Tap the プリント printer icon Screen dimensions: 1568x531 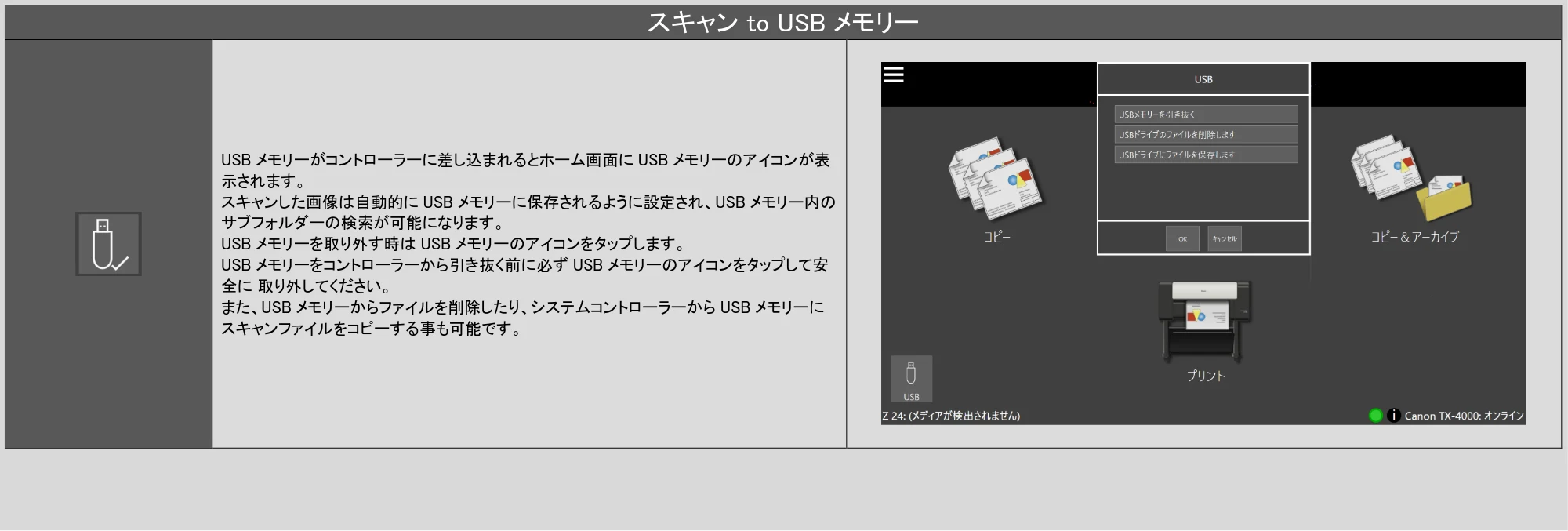pos(1205,321)
